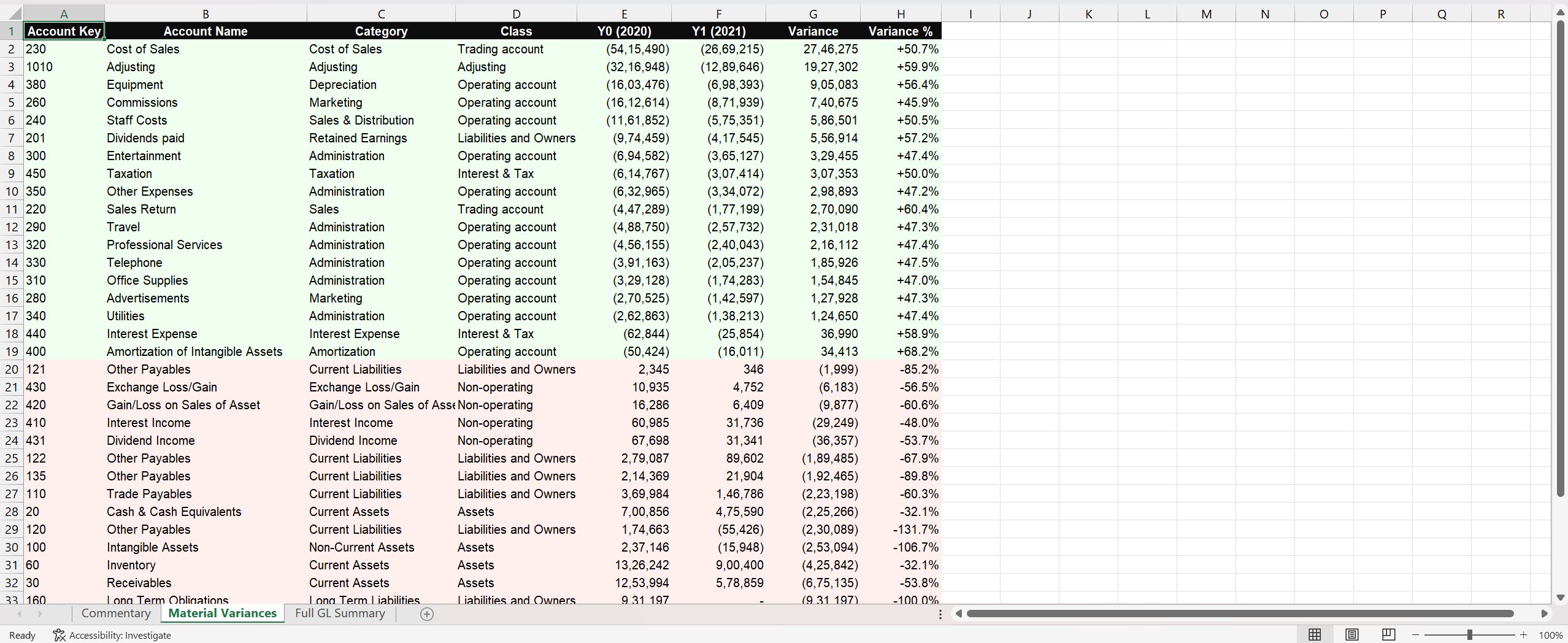Click the Retained Earnings category cell
1568x643 pixels.
[381, 138]
